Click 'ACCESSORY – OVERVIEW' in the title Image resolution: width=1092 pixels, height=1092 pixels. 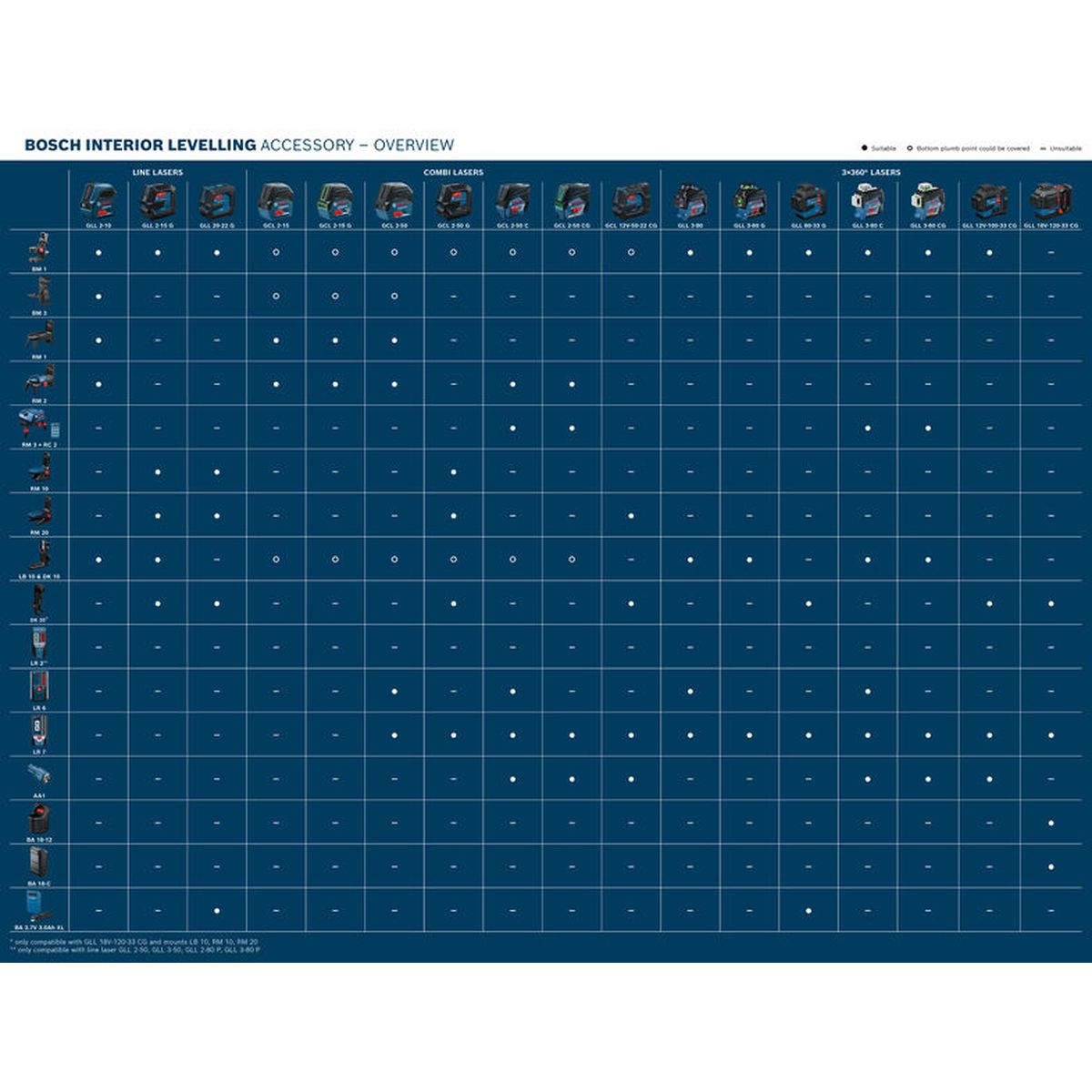pos(357,145)
